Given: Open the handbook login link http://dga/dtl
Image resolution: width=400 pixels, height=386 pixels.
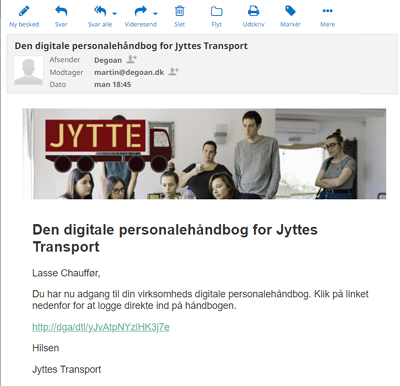Looking at the screenshot, I should pyautogui.click(x=101, y=327).
